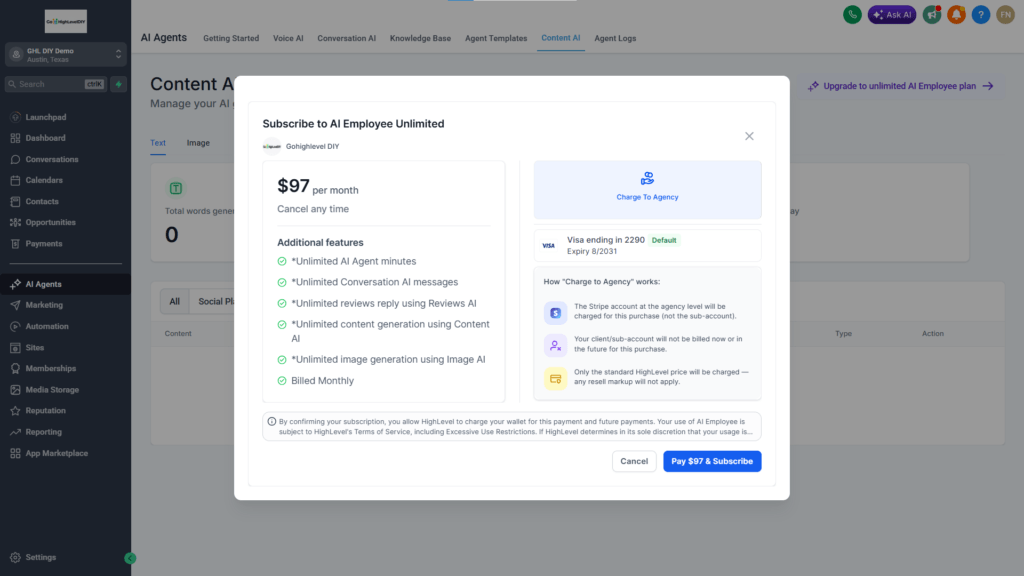Select the Content AI tab
Screen dimensions: 1024x576
coord(560,38)
